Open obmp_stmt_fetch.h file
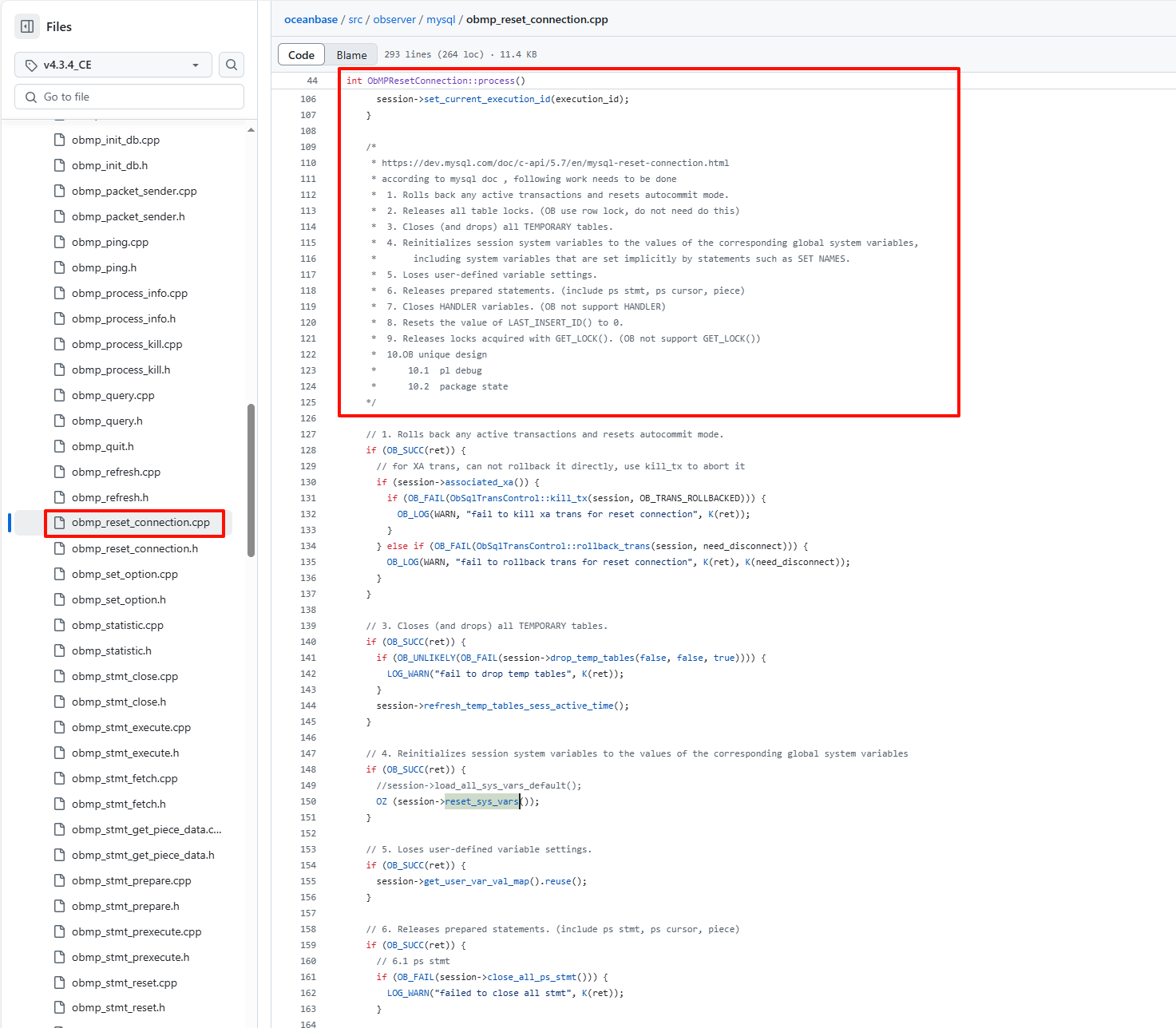The image size is (1176, 1028). pos(119,804)
